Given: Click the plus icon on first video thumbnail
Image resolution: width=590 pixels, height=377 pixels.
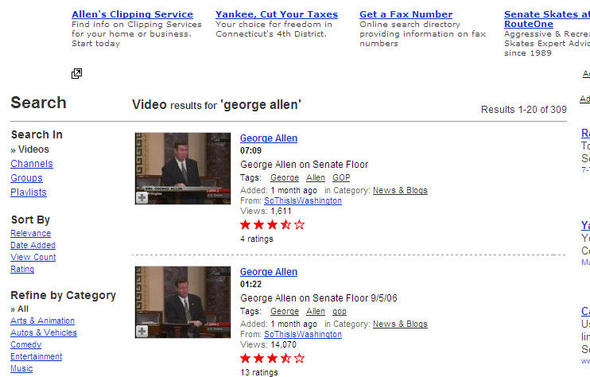Looking at the screenshot, I should pyautogui.click(x=142, y=198).
